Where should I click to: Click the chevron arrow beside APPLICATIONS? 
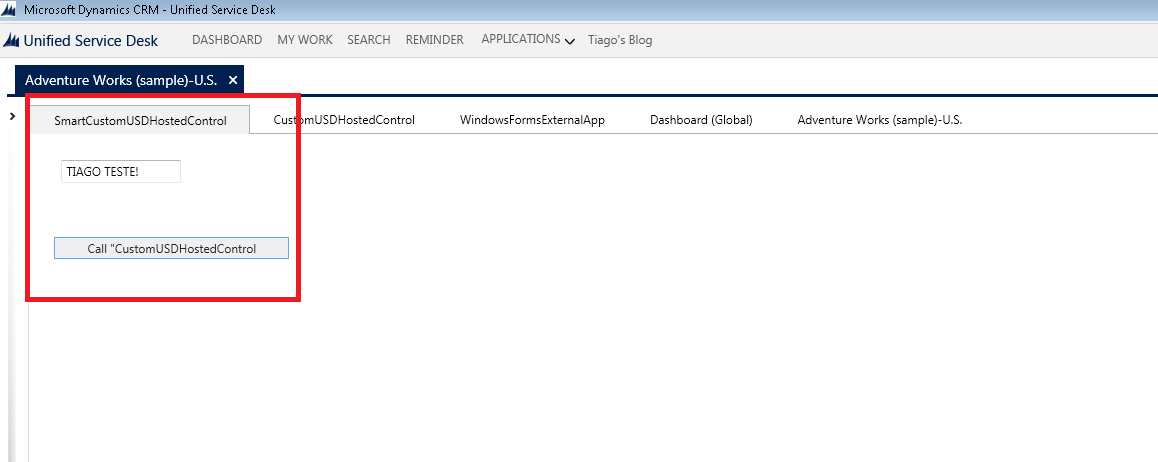(x=570, y=42)
